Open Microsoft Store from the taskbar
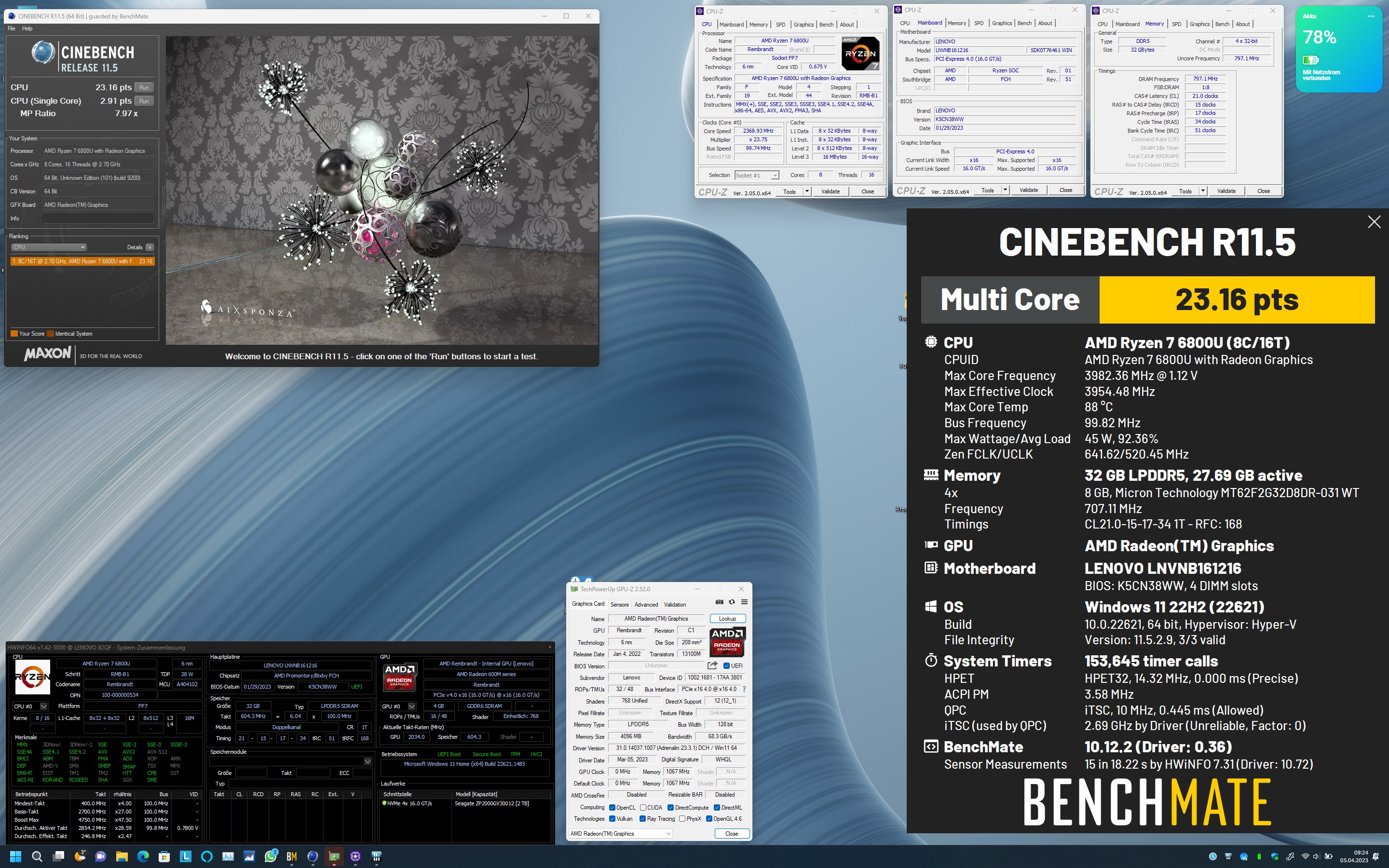This screenshot has height=868, width=1389. point(164,856)
